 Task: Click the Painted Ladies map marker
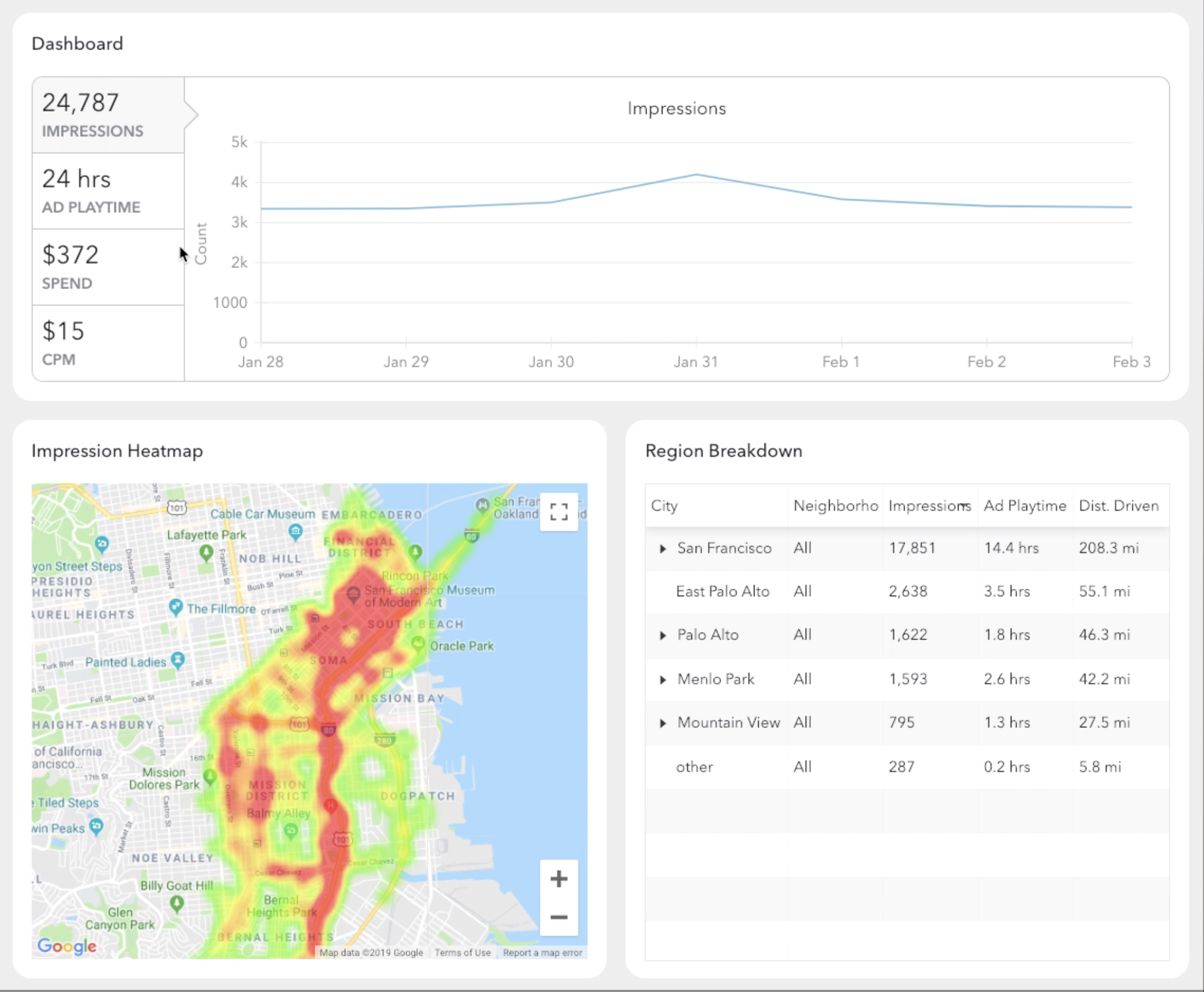(x=178, y=660)
